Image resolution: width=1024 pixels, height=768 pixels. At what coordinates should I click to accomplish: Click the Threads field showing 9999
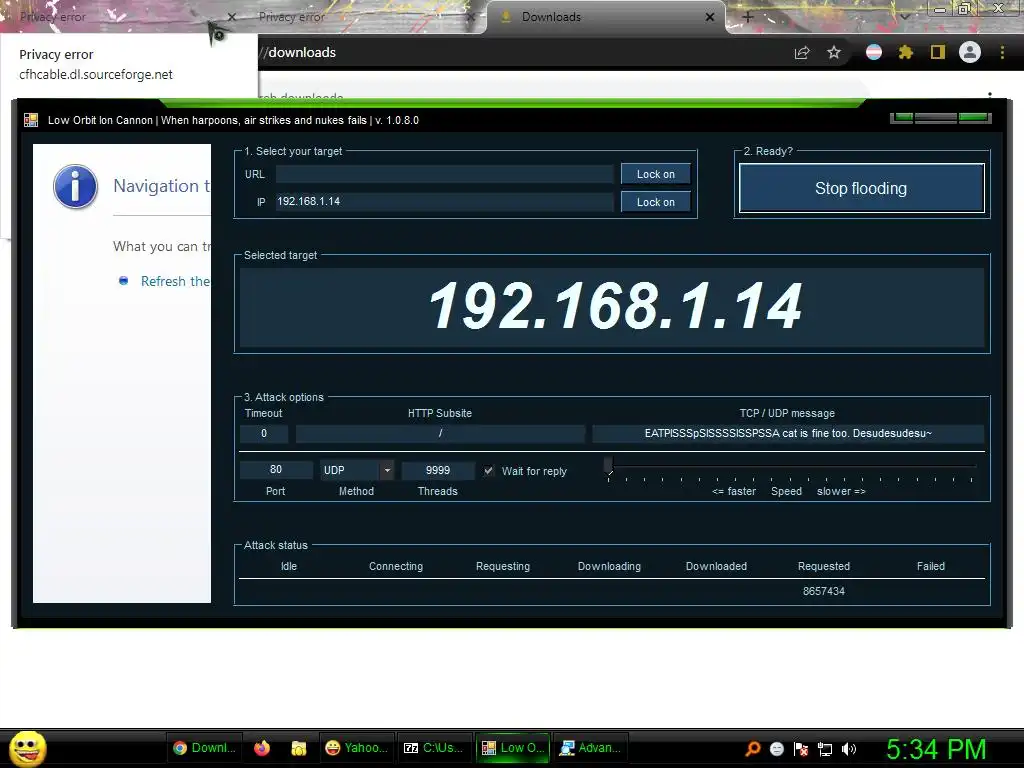[438, 470]
